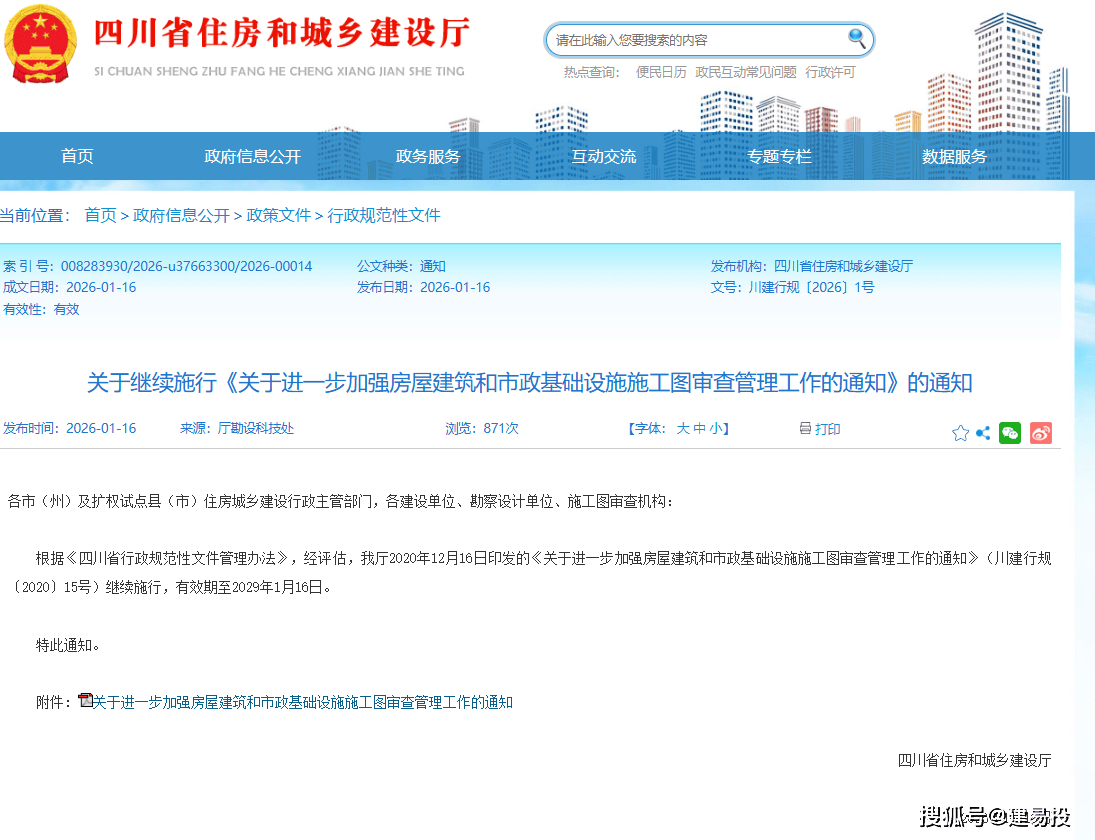Open the PDF attachment icon
Image resolution: width=1095 pixels, height=840 pixels.
(85, 700)
